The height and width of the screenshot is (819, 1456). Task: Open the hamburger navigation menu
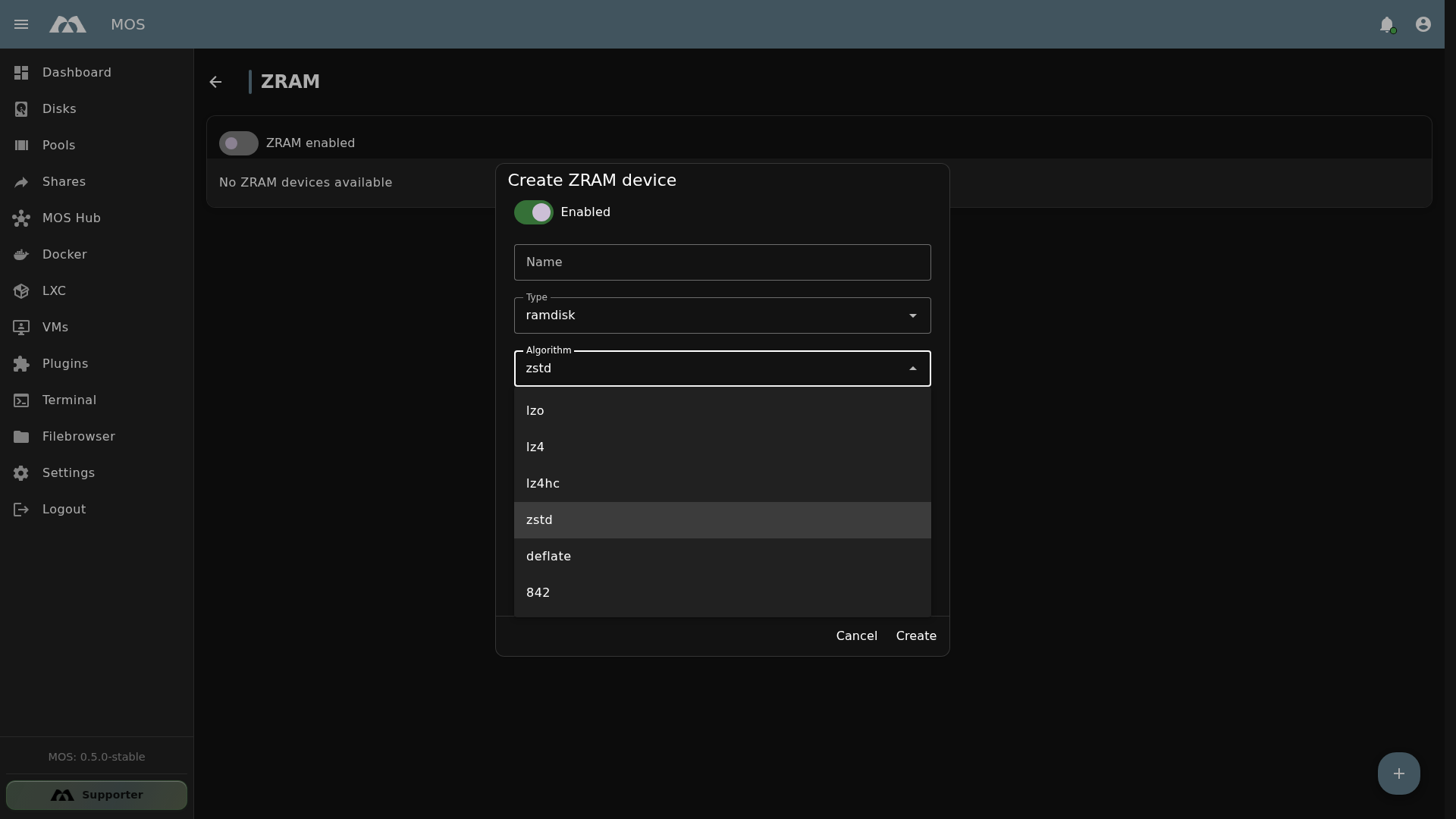tap(21, 24)
